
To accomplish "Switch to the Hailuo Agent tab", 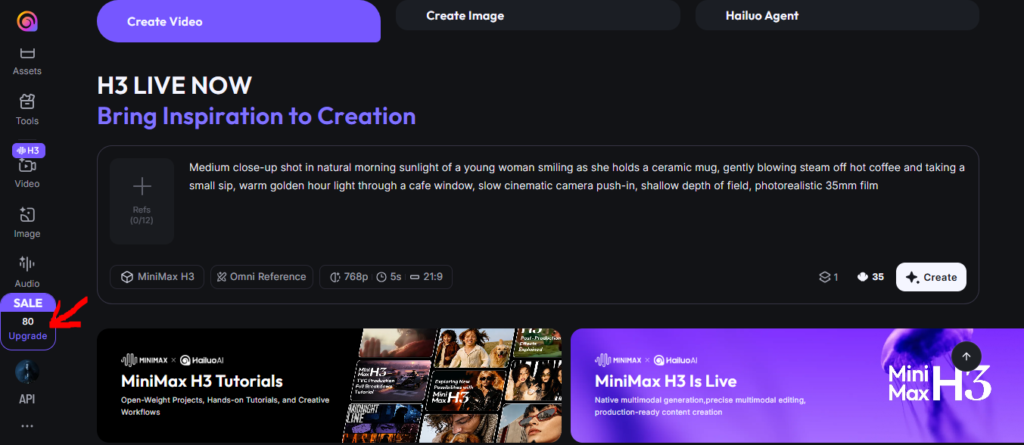I will tap(837, 15).
